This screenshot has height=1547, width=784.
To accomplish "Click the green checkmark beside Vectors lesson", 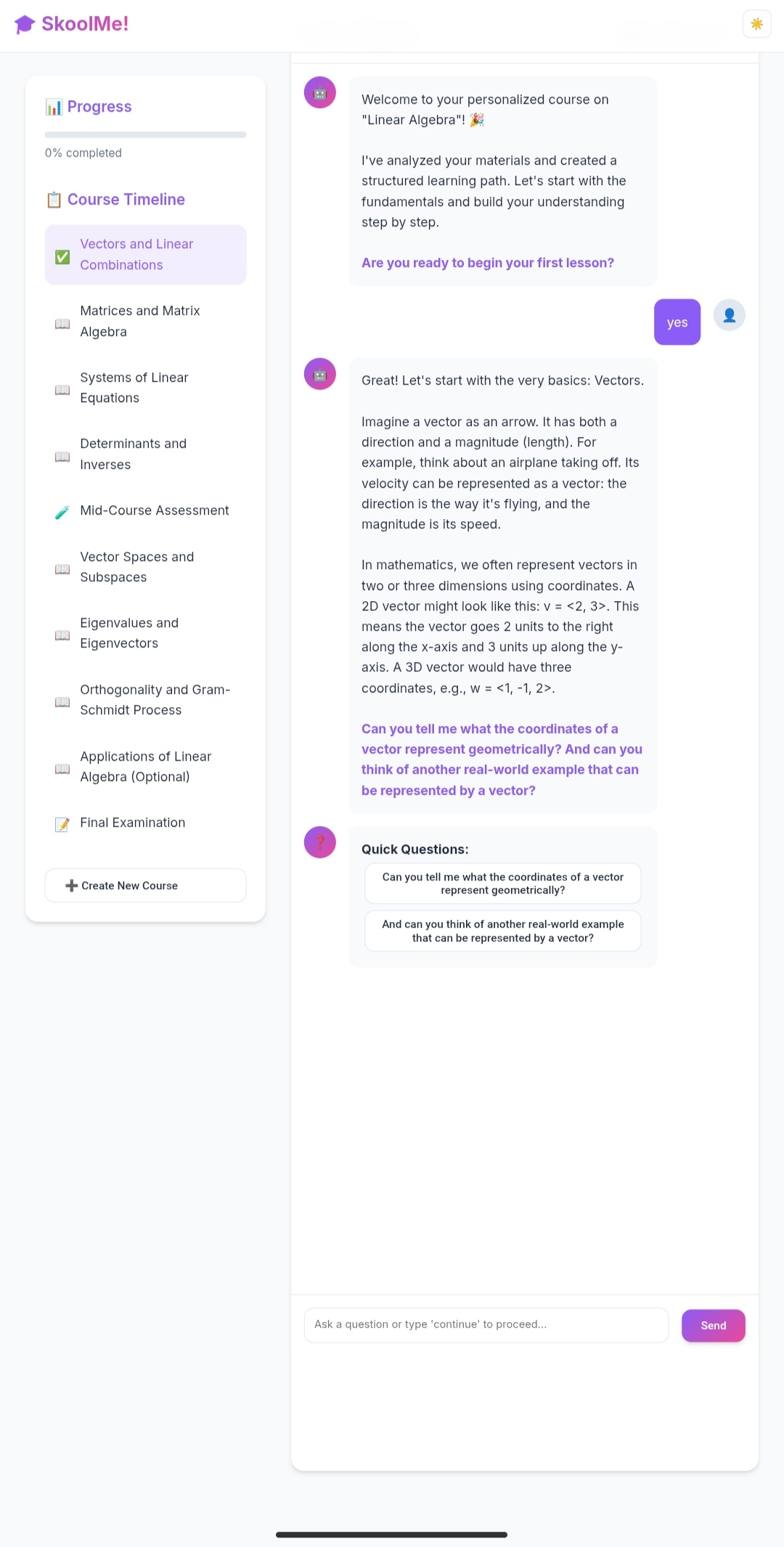I will point(62,256).
